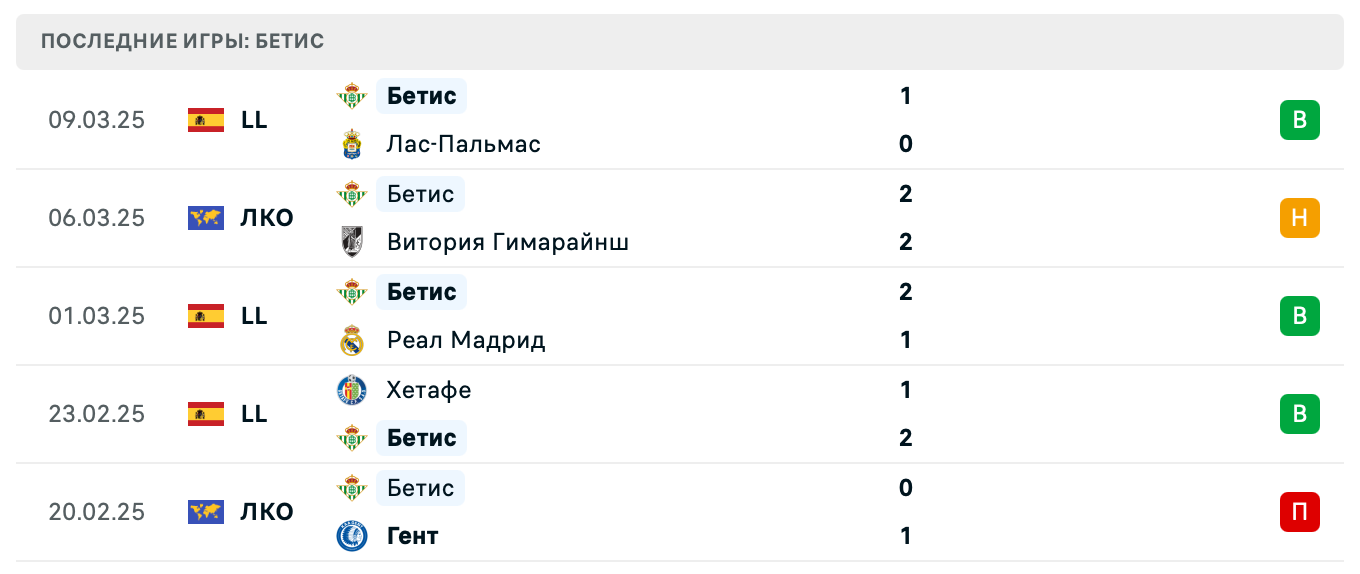Click the Spain flag on the 09.03.25 row
This screenshot has width=1360, height=574.
pos(206,120)
